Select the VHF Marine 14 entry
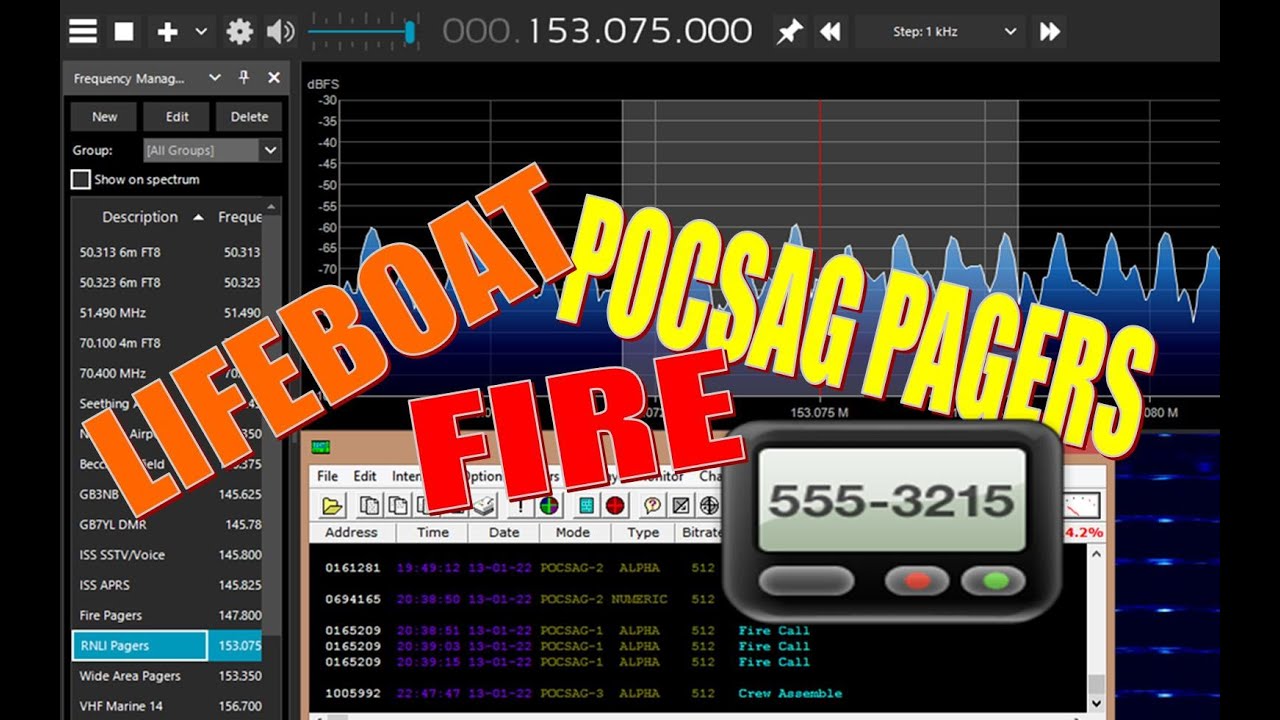This screenshot has height=720, width=1280. pyautogui.click(x=166, y=706)
